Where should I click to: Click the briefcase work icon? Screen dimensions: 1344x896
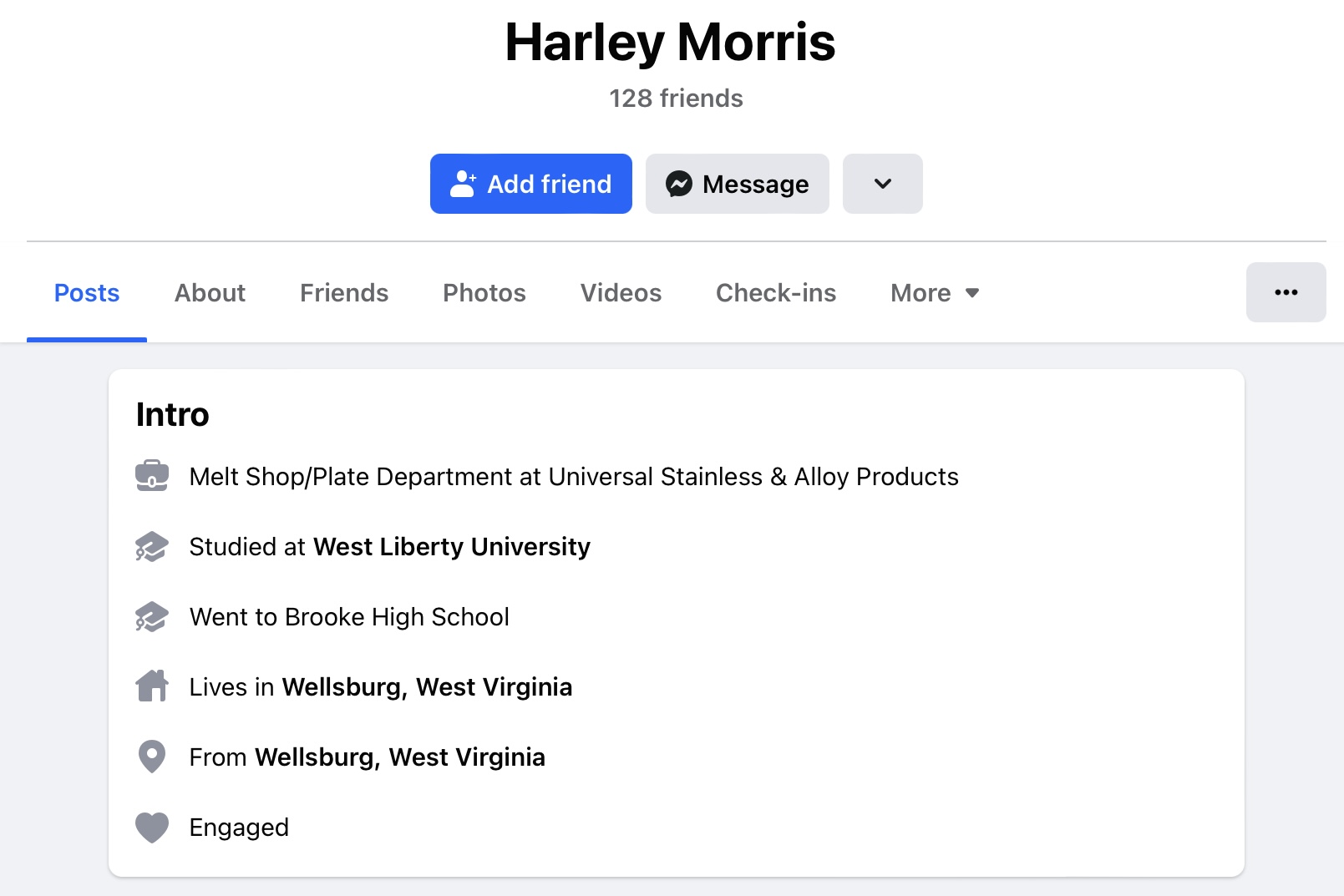tap(152, 476)
